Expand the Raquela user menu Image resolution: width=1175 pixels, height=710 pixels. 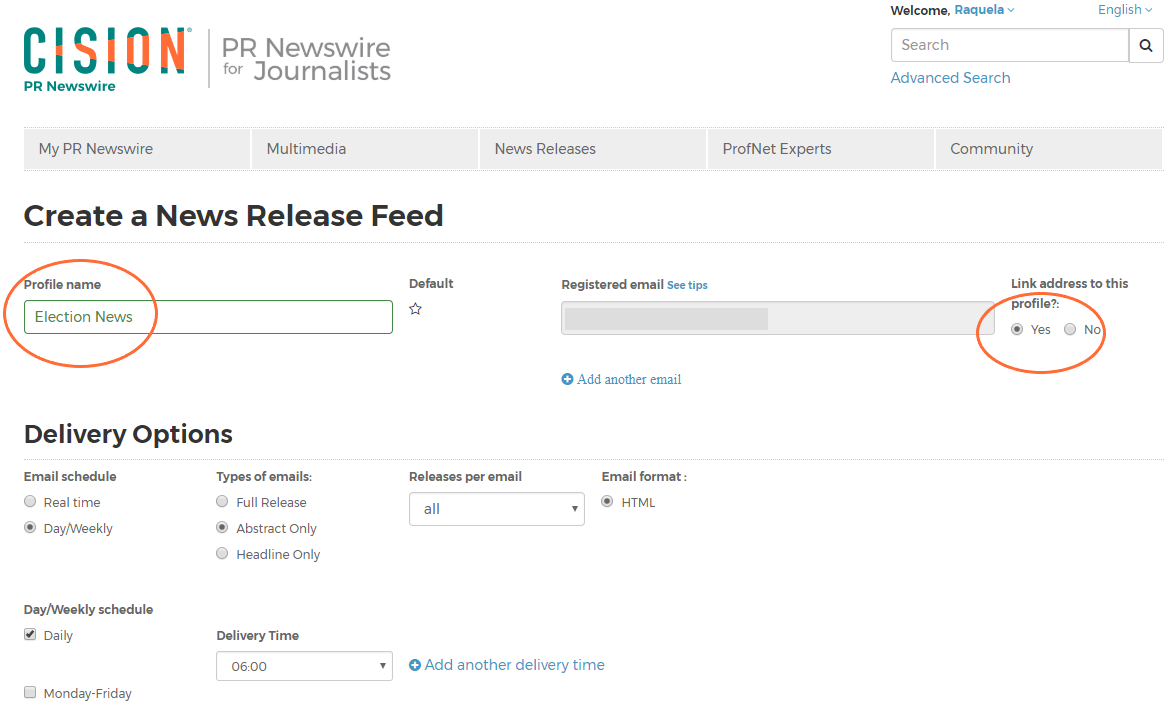point(984,10)
